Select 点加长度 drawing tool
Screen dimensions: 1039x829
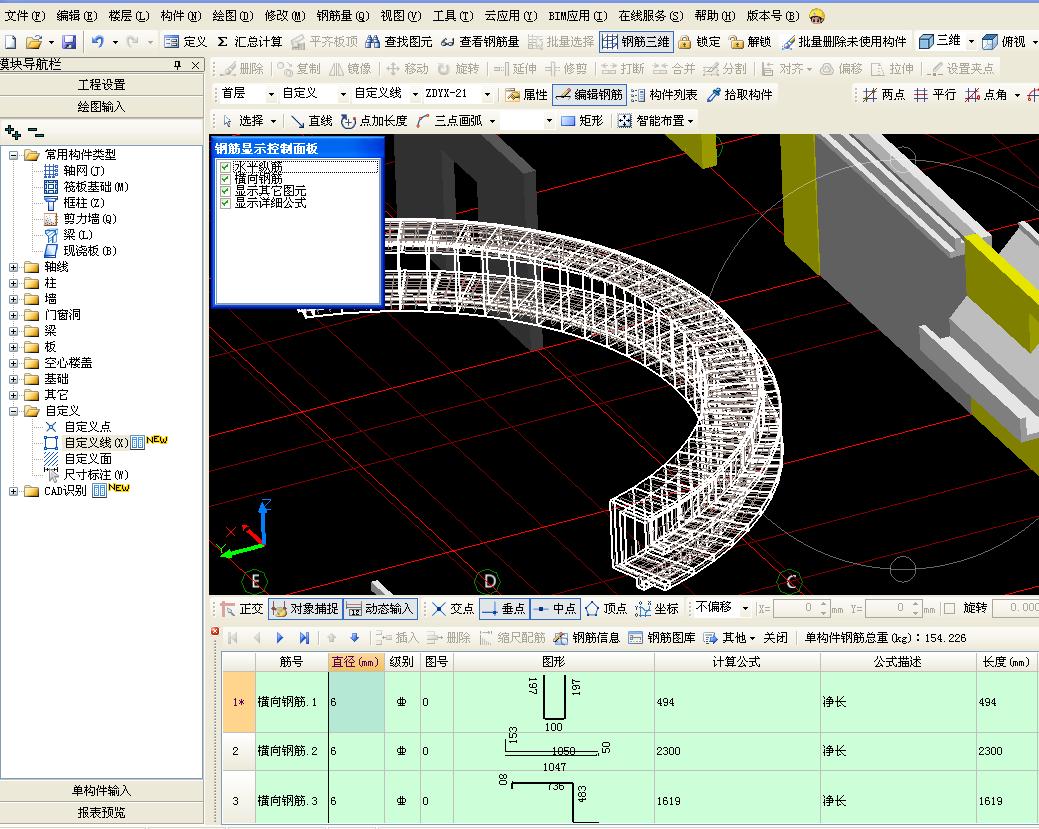[374, 121]
